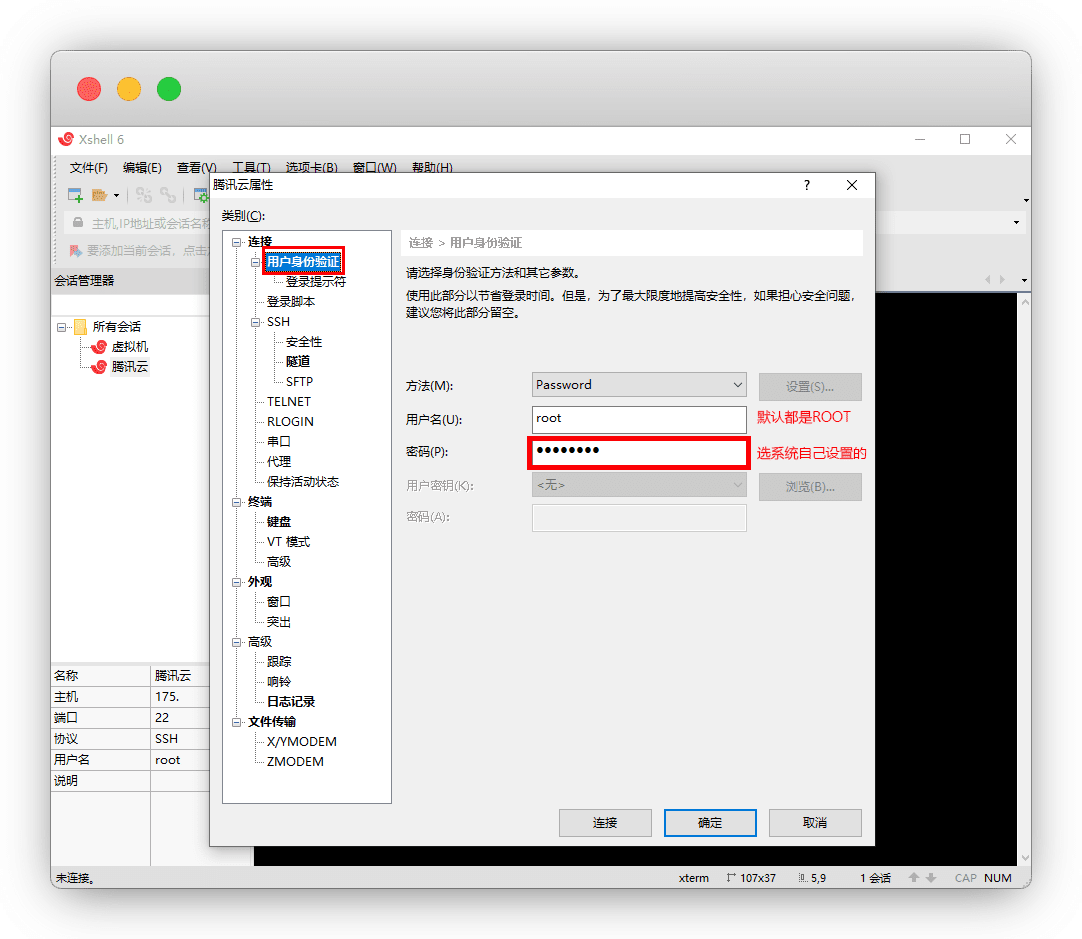Click the 密码(P) password field
This screenshot has height=939, width=1082.
(x=639, y=452)
